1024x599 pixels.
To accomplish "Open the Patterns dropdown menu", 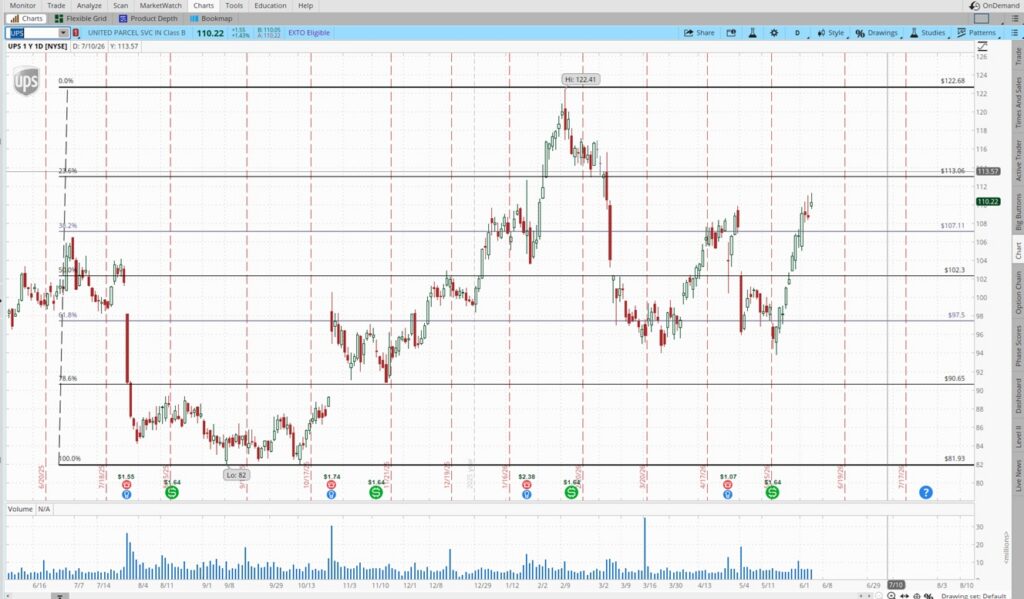I will (x=977, y=33).
